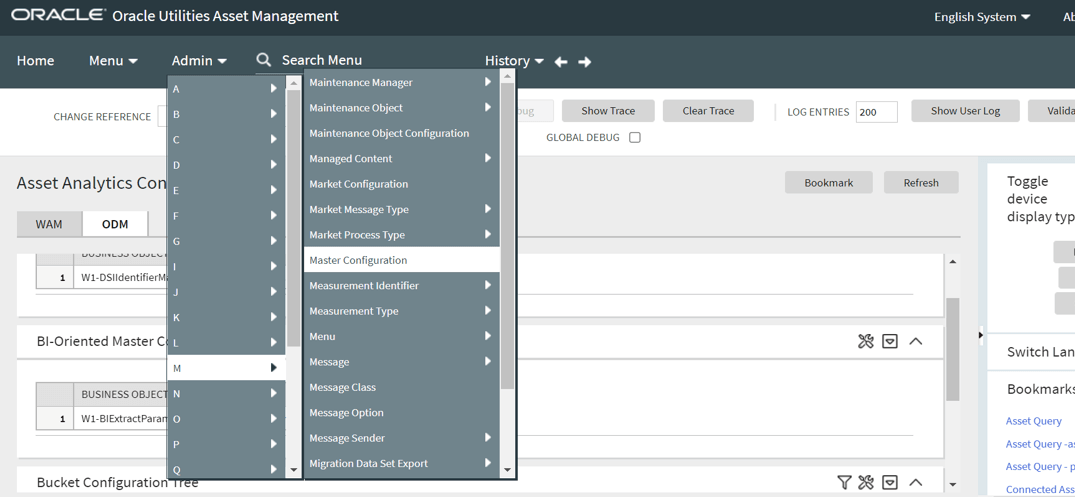Open the Admin dropdown
Screen dimensions: 1075x497
tap(199, 60)
